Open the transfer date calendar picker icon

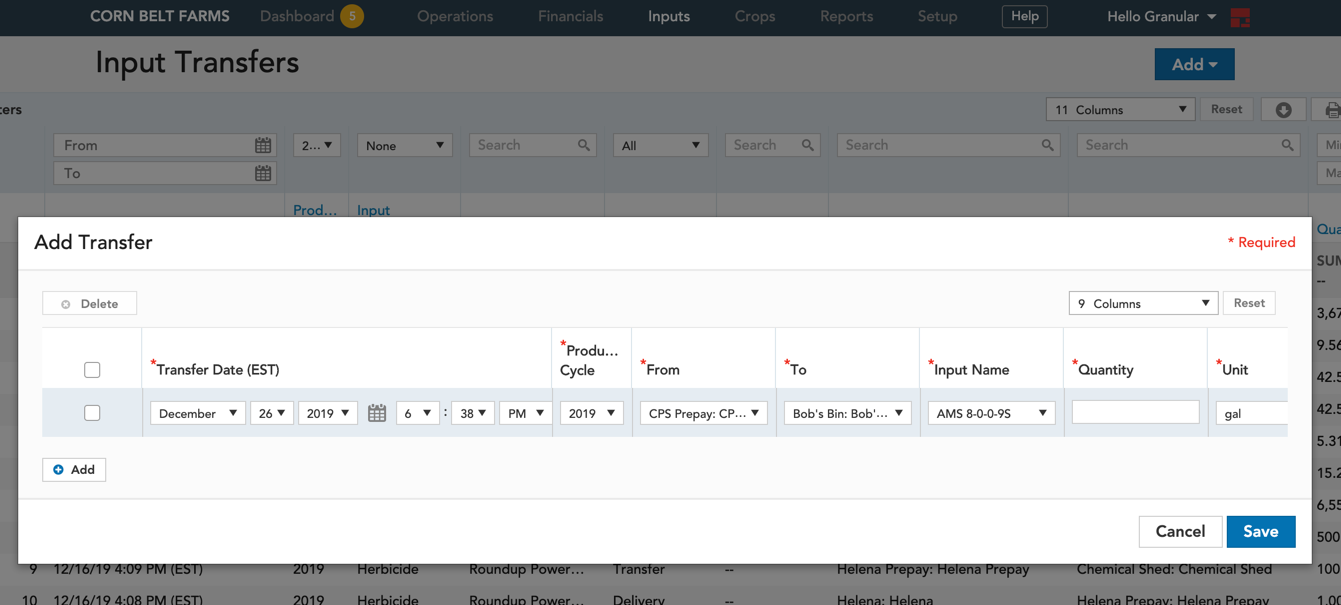pos(377,413)
